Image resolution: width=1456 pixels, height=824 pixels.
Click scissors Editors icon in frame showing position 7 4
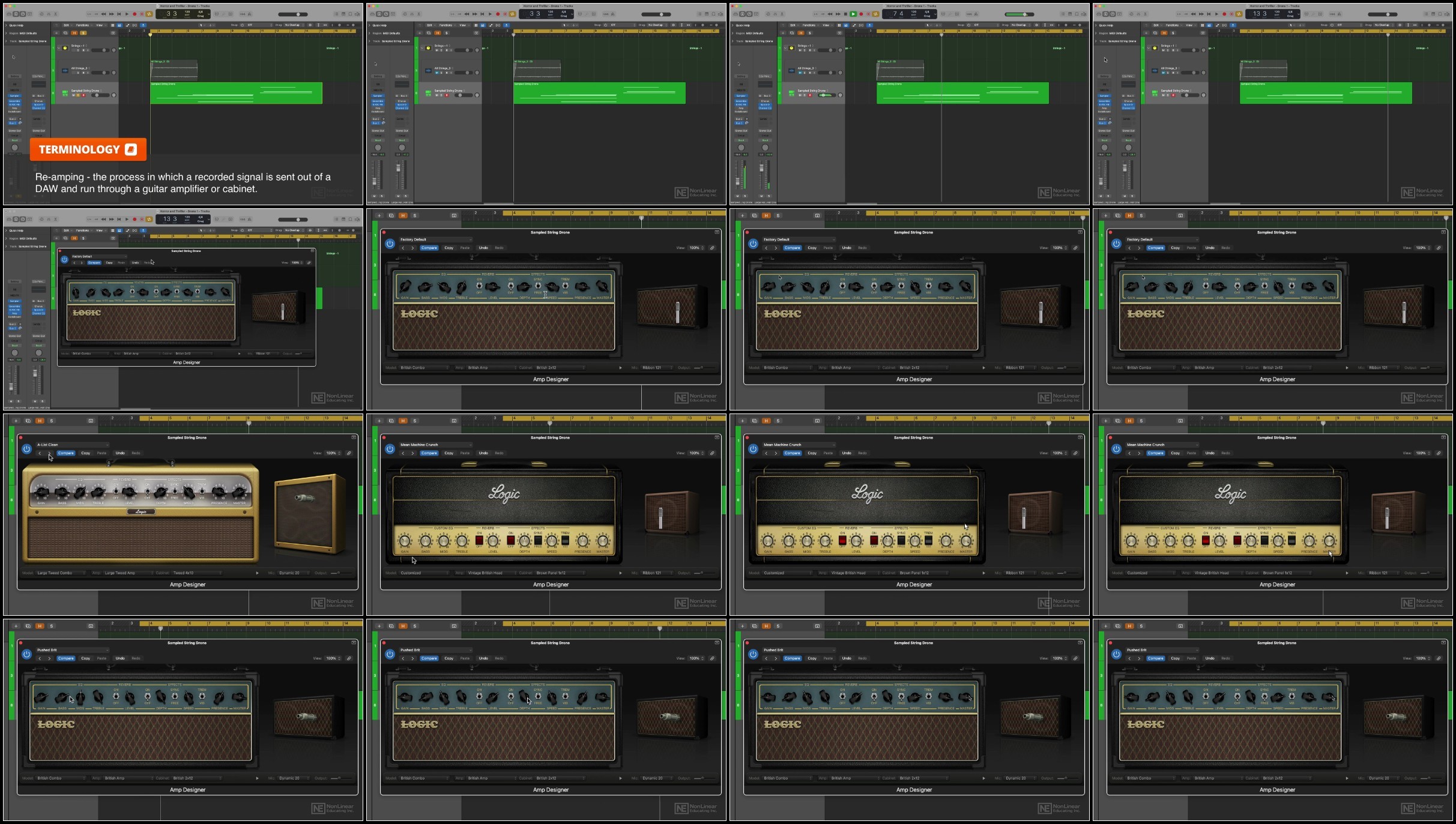(782, 14)
